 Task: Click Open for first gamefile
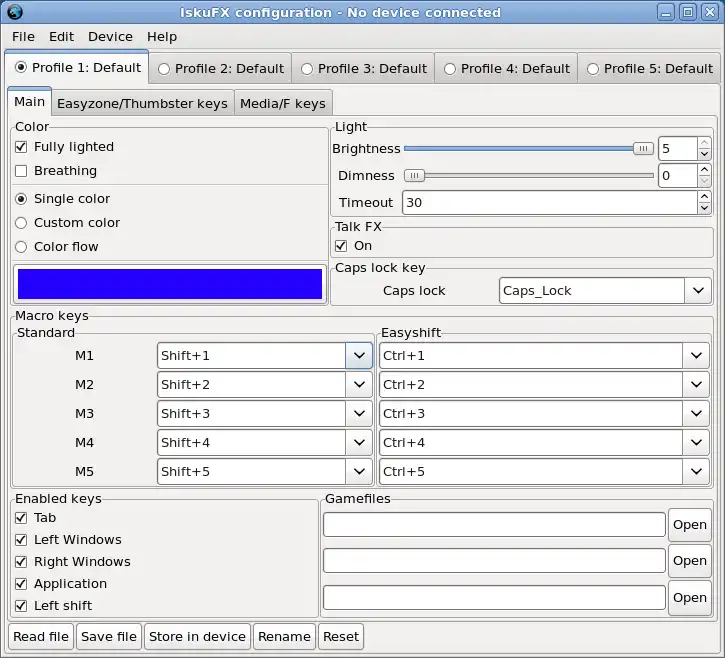[x=689, y=525]
